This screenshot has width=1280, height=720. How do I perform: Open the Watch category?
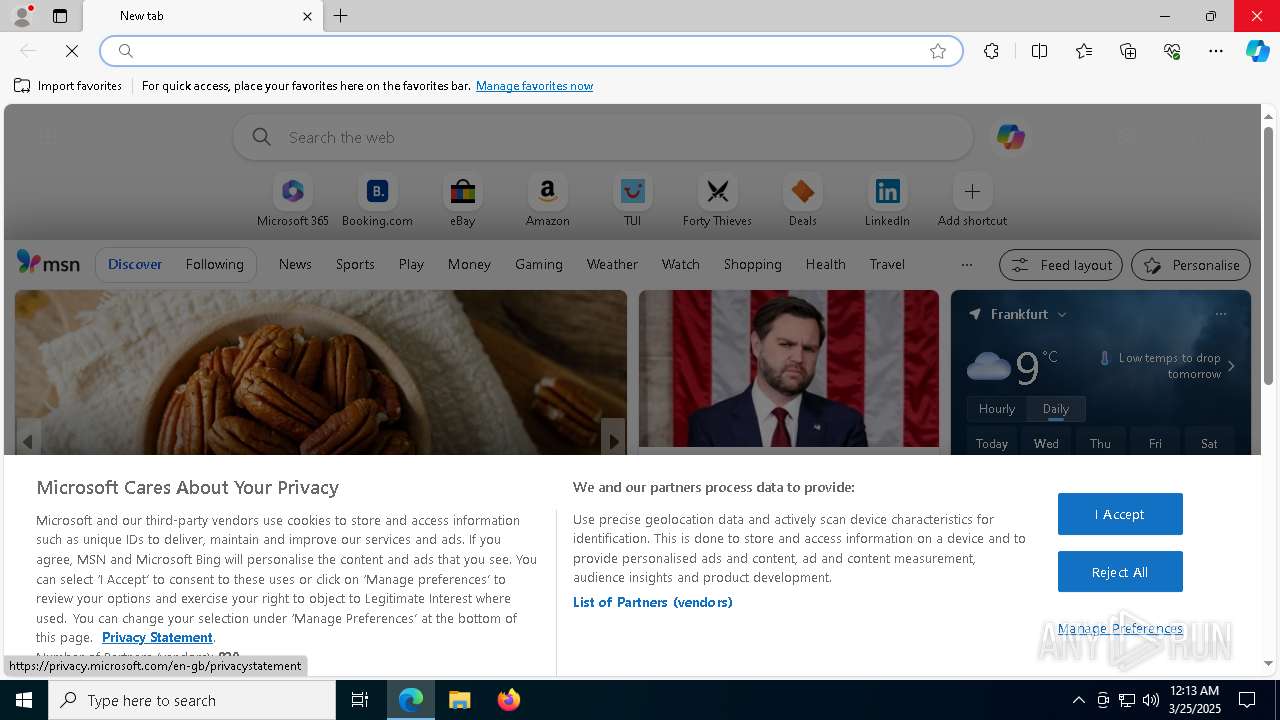(x=681, y=264)
